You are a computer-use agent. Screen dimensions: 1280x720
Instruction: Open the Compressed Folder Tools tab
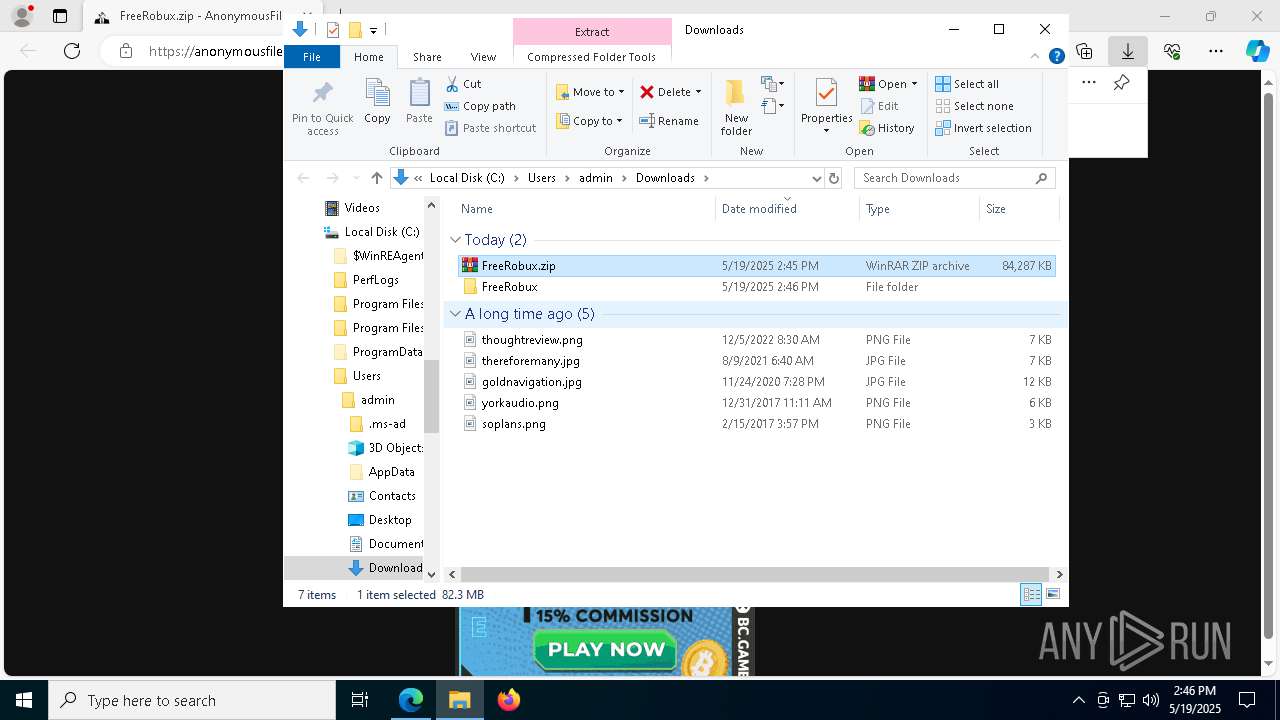(x=591, y=57)
